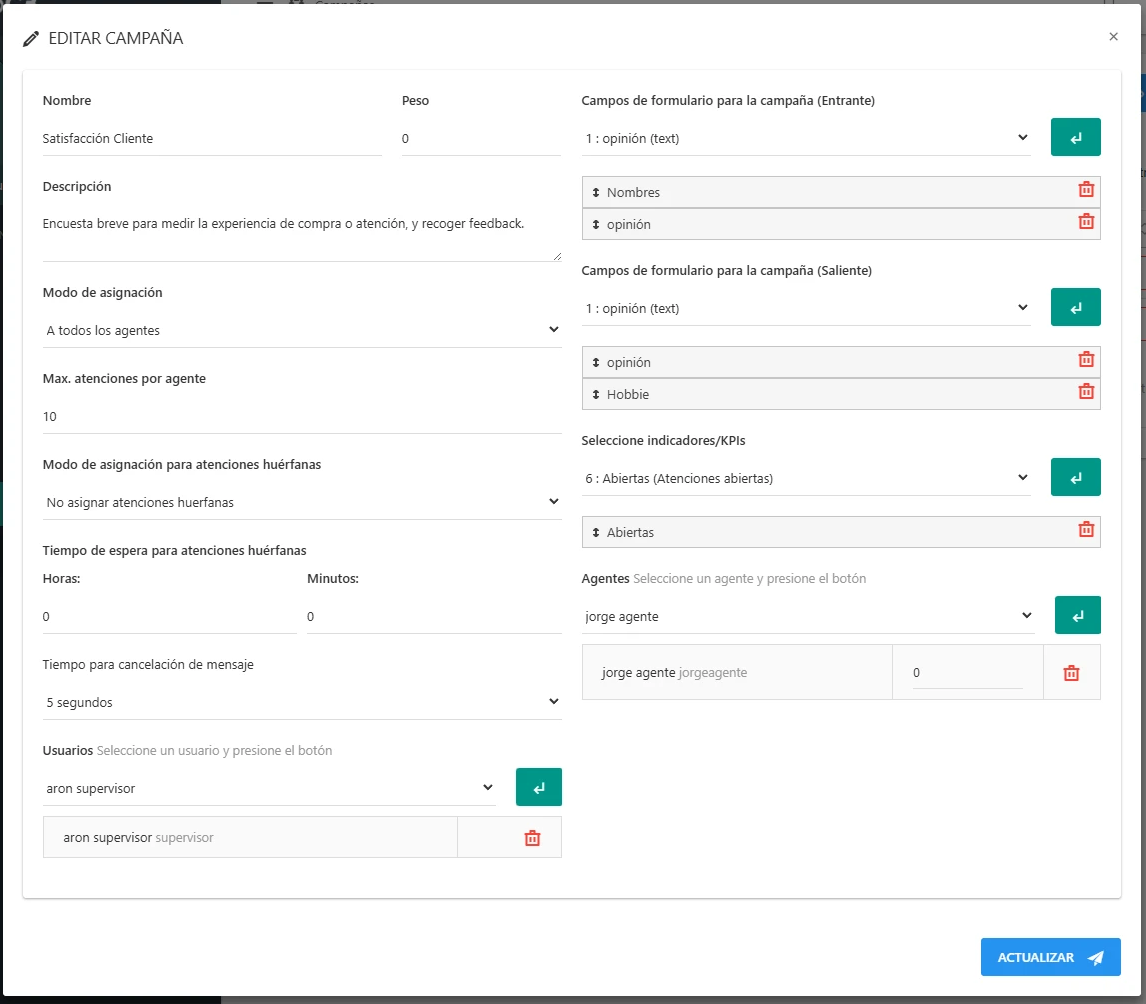1146x1004 pixels.
Task: Open Agentes selection dropdown
Action: click(808, 617)
